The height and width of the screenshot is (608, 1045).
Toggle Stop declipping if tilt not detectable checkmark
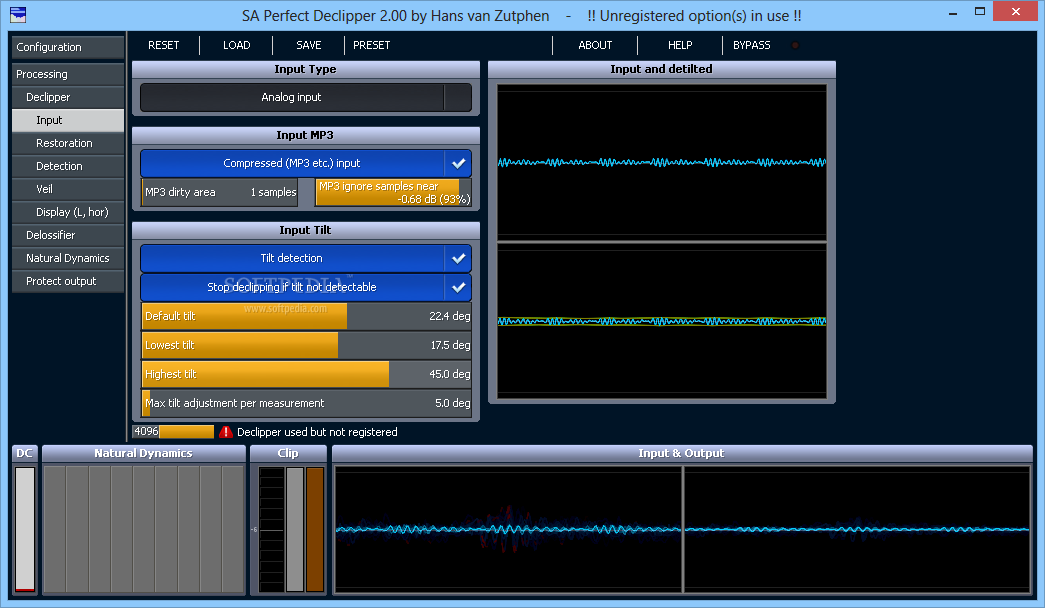click(x=459, y=287)
